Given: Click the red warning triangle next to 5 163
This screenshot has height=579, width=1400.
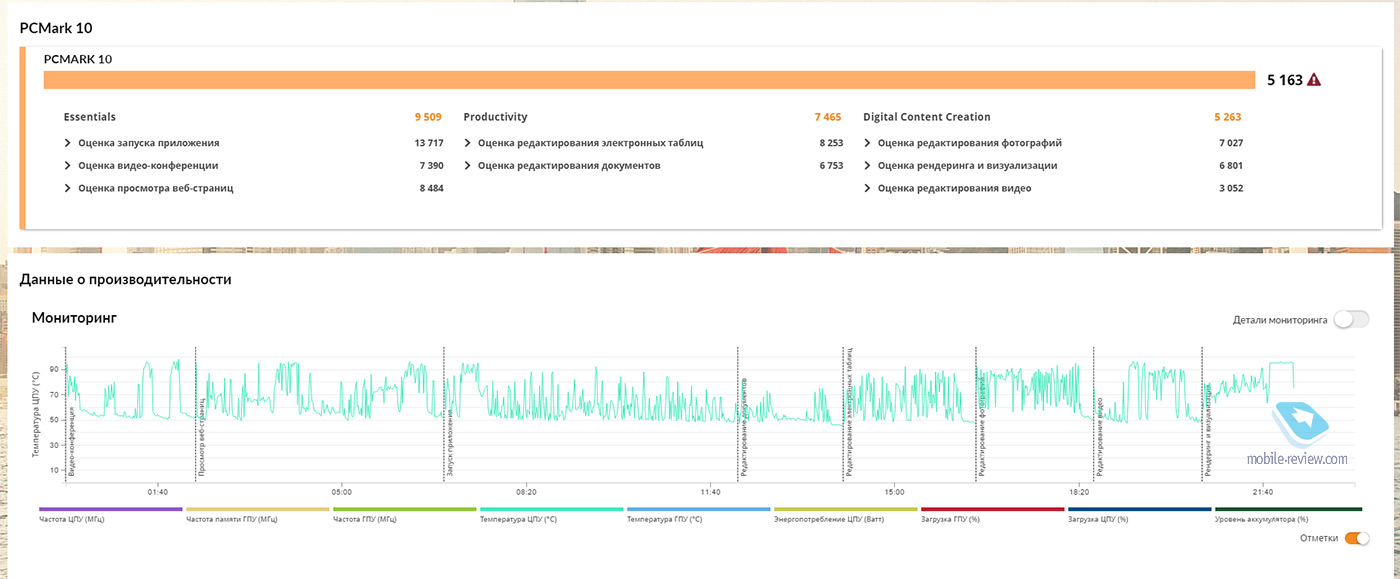Looking at the screenshot, I should click(1313, 80).
